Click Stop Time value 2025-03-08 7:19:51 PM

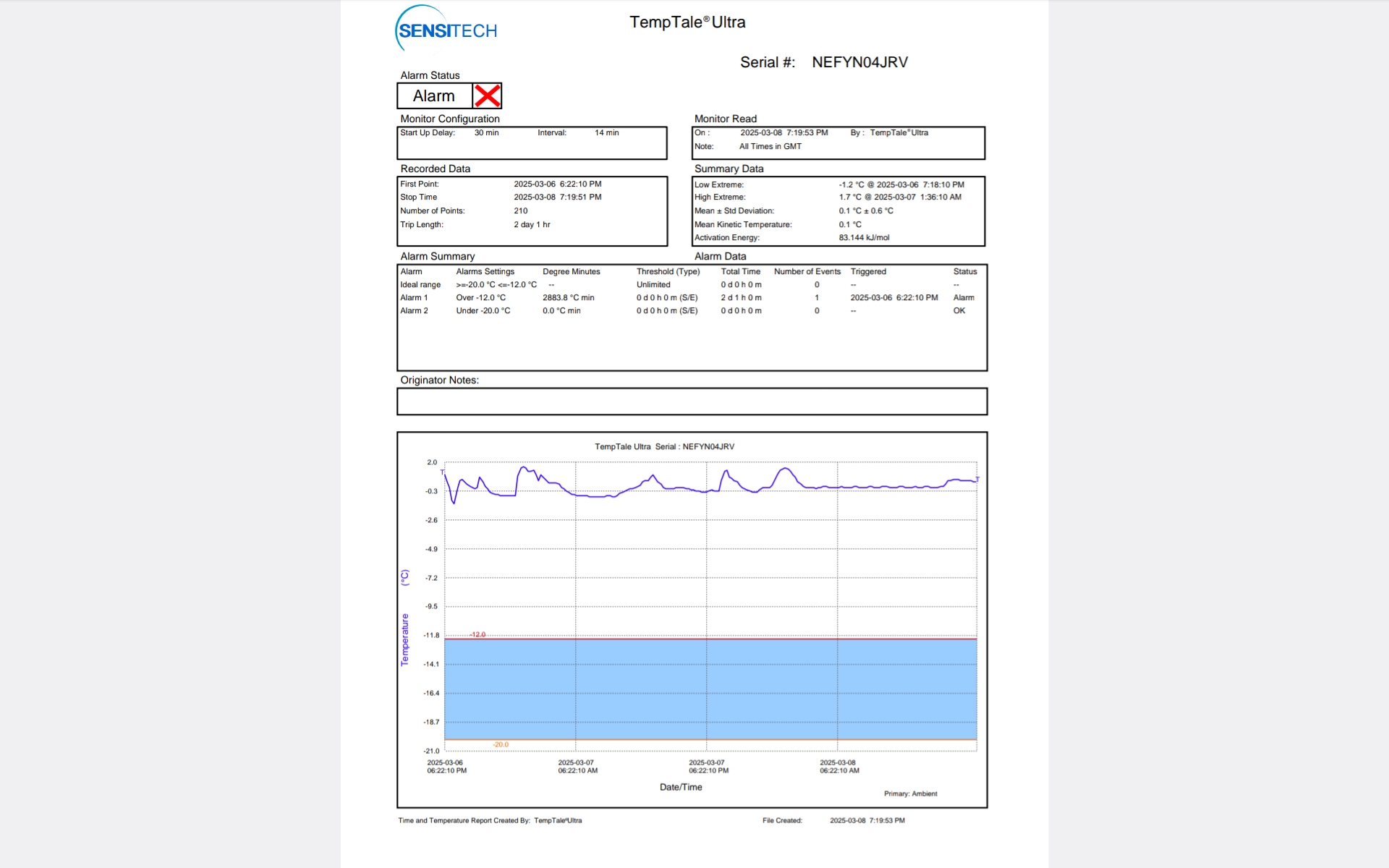pos(557,197)
